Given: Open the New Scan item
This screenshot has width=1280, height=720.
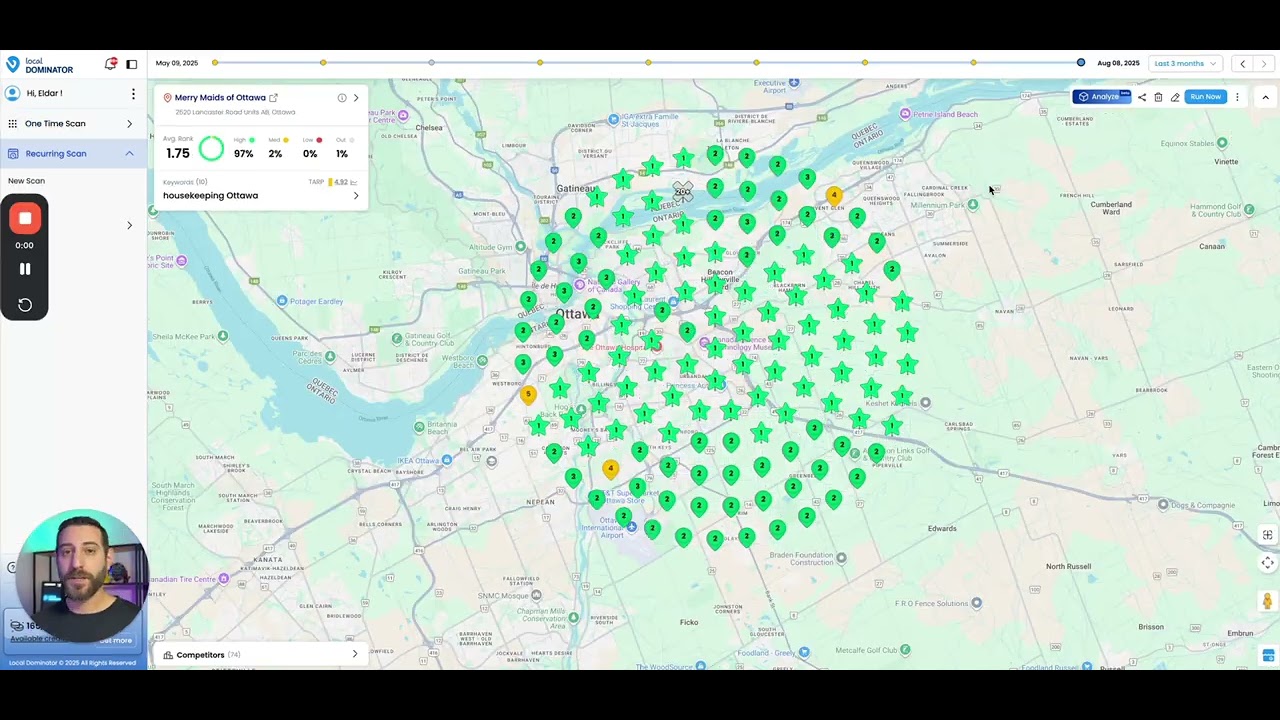Looking at the screenshot, I should pos(26,181).
